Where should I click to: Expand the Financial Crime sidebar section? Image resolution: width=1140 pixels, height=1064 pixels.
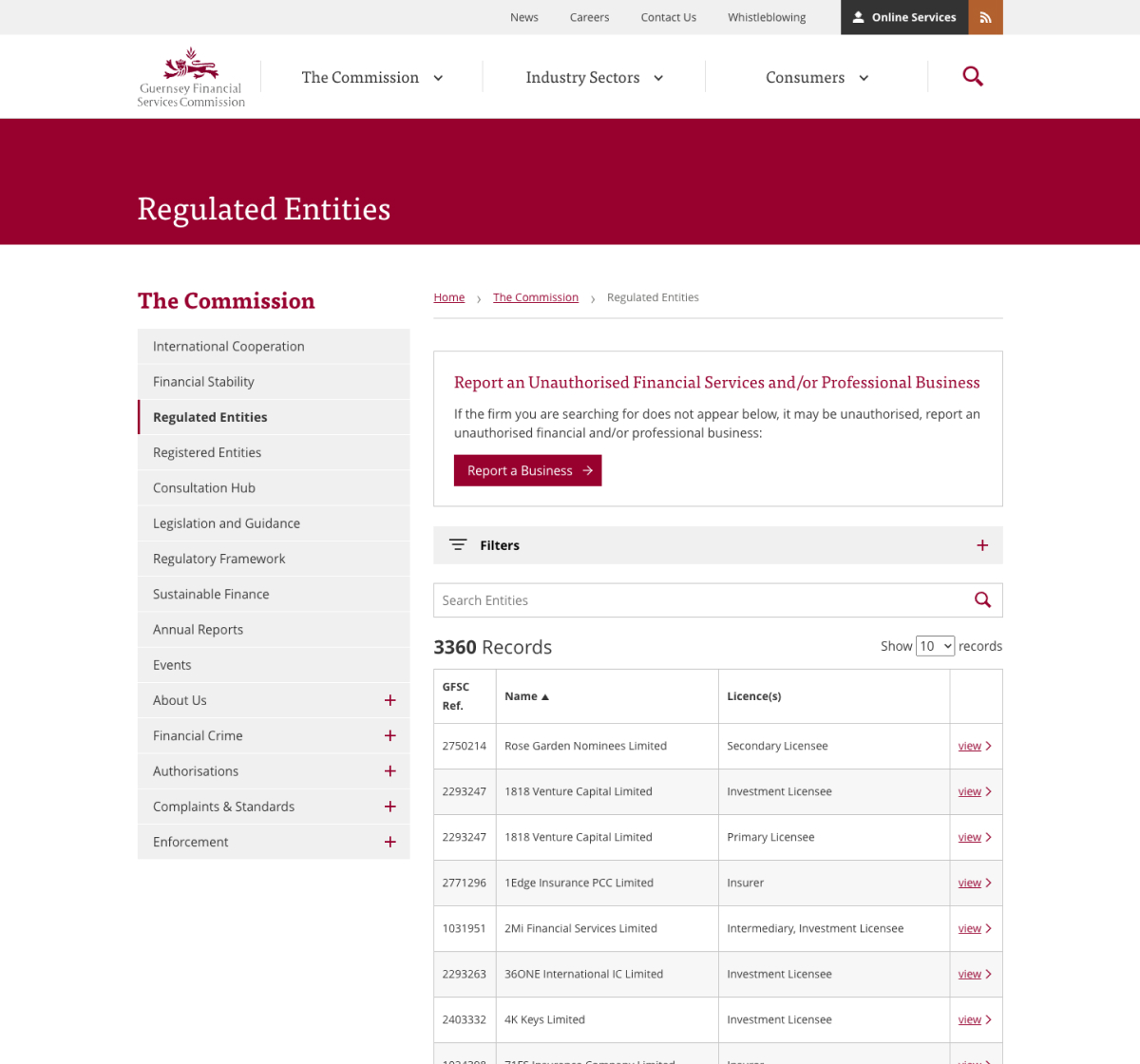point(389,734)
